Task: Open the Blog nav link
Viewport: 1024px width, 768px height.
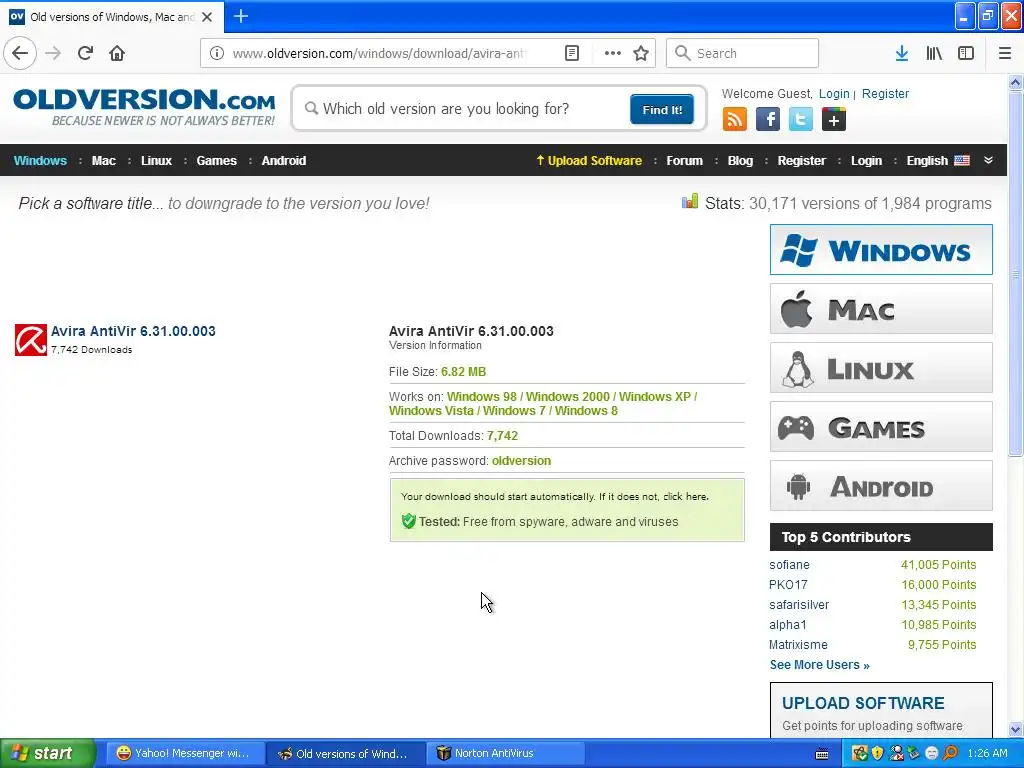Action: [740, 161]
